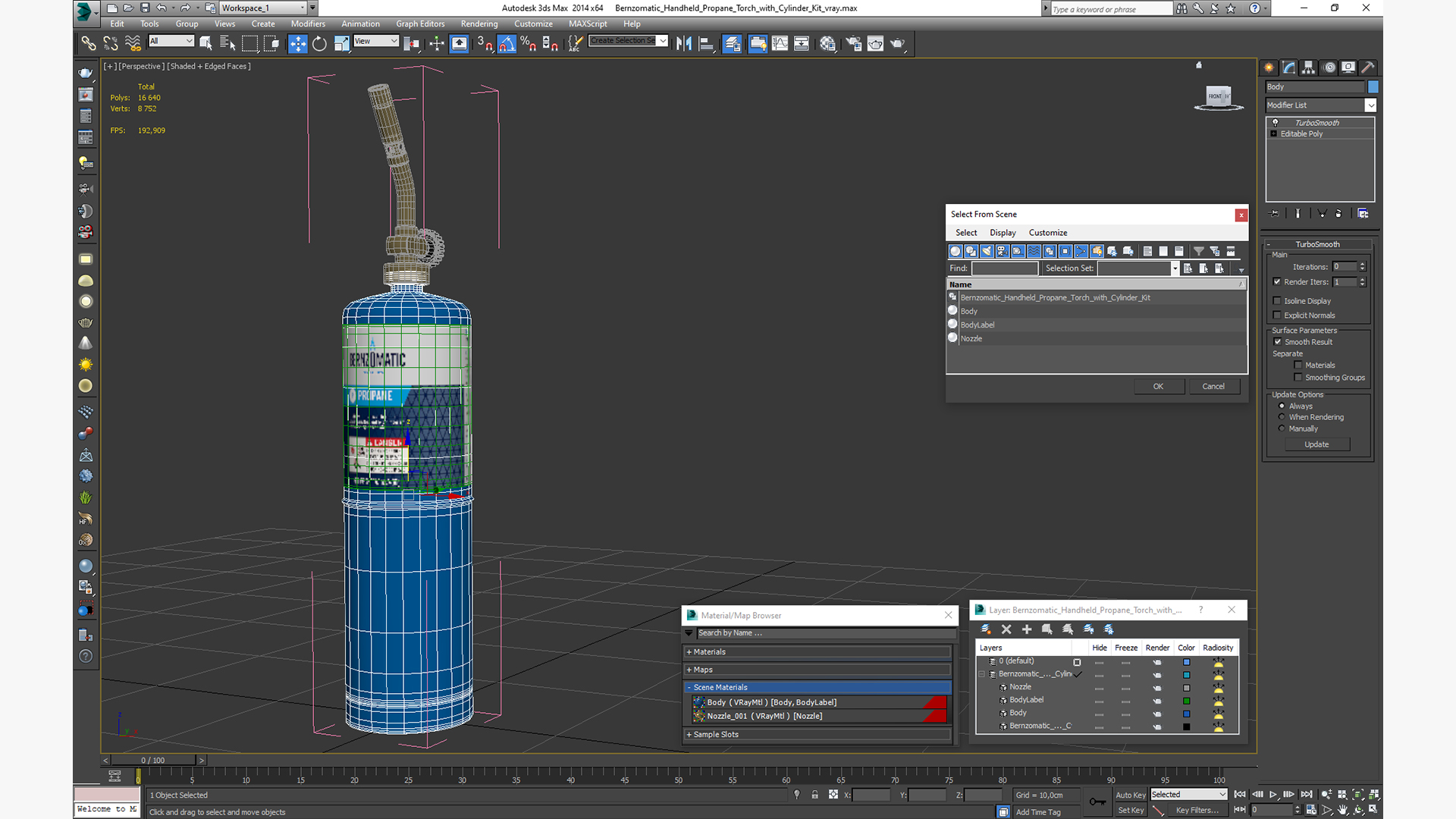Open the View reference coordinate dropdown
Image resolution: width=1456 pixels, height=819 pixels.
[x=376, y=41]
